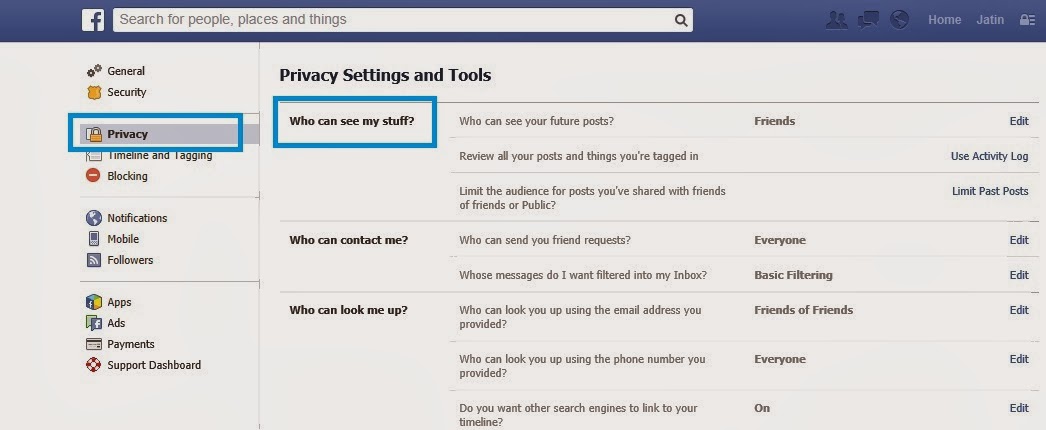1046x430 pixels.
Task: Switch to Timeline and Tagging settings
Action: coord(159,155)
